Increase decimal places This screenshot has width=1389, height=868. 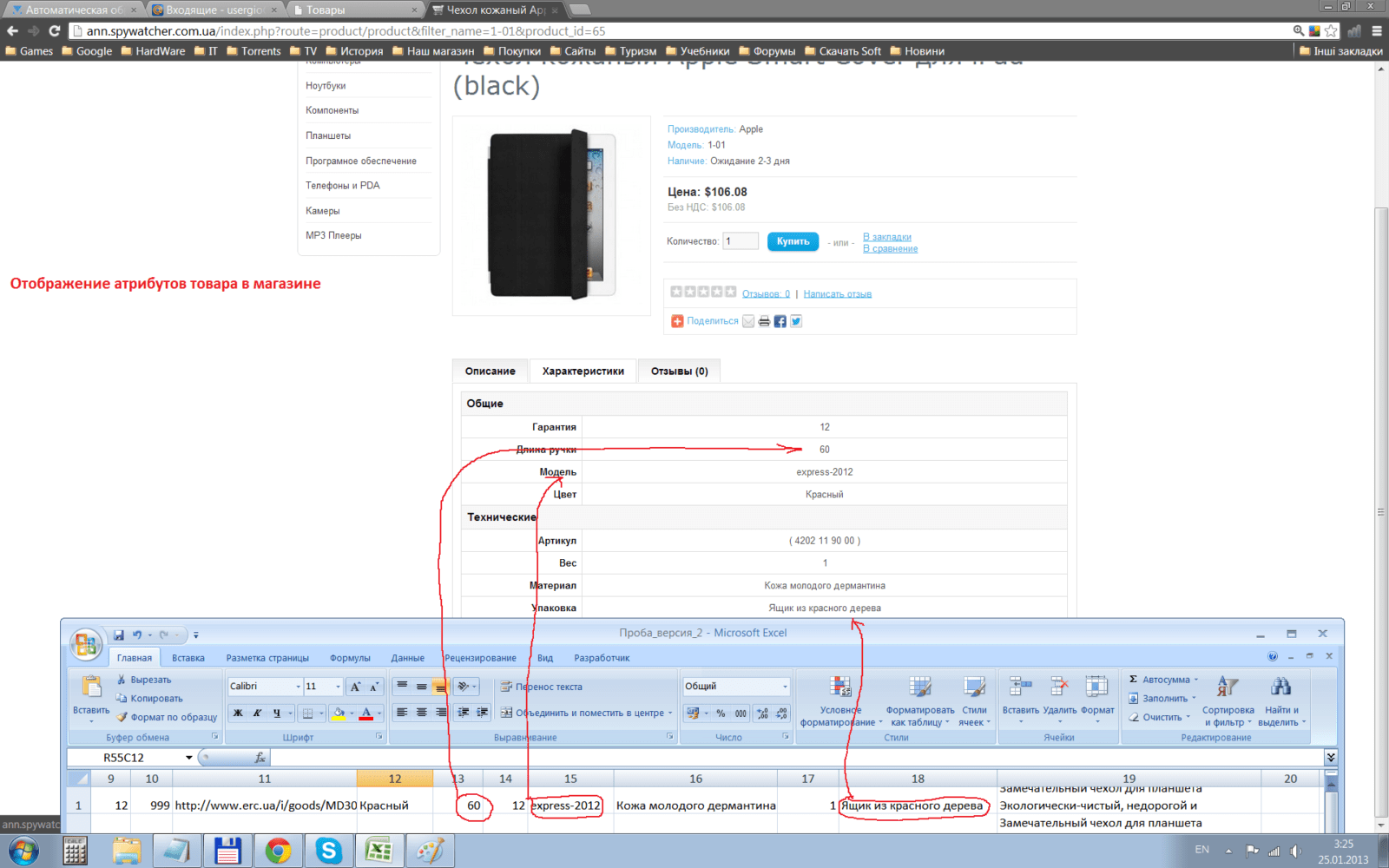762,713
